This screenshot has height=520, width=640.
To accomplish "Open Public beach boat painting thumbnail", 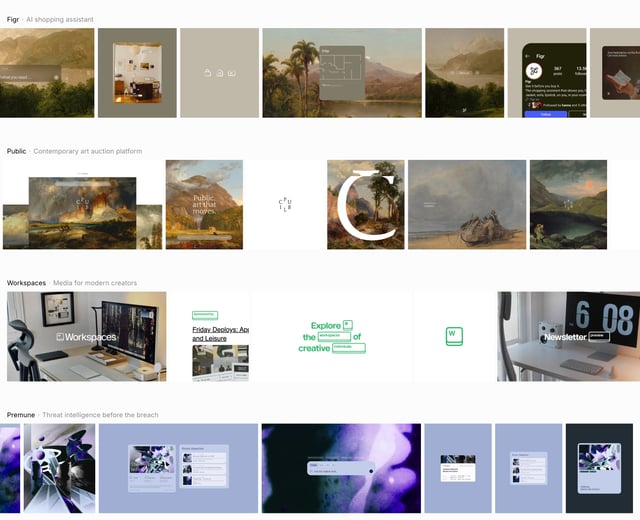I will 467,204.
